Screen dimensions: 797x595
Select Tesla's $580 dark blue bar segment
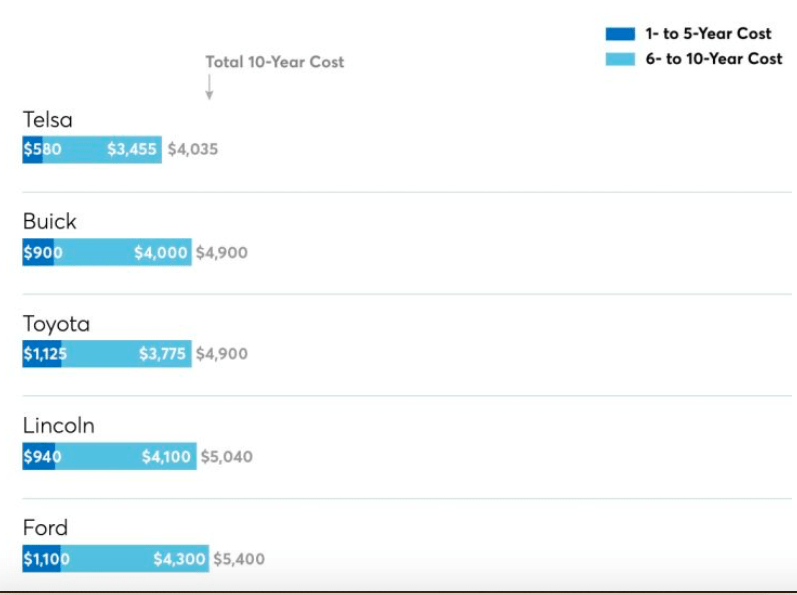click(x=33, y=149)
